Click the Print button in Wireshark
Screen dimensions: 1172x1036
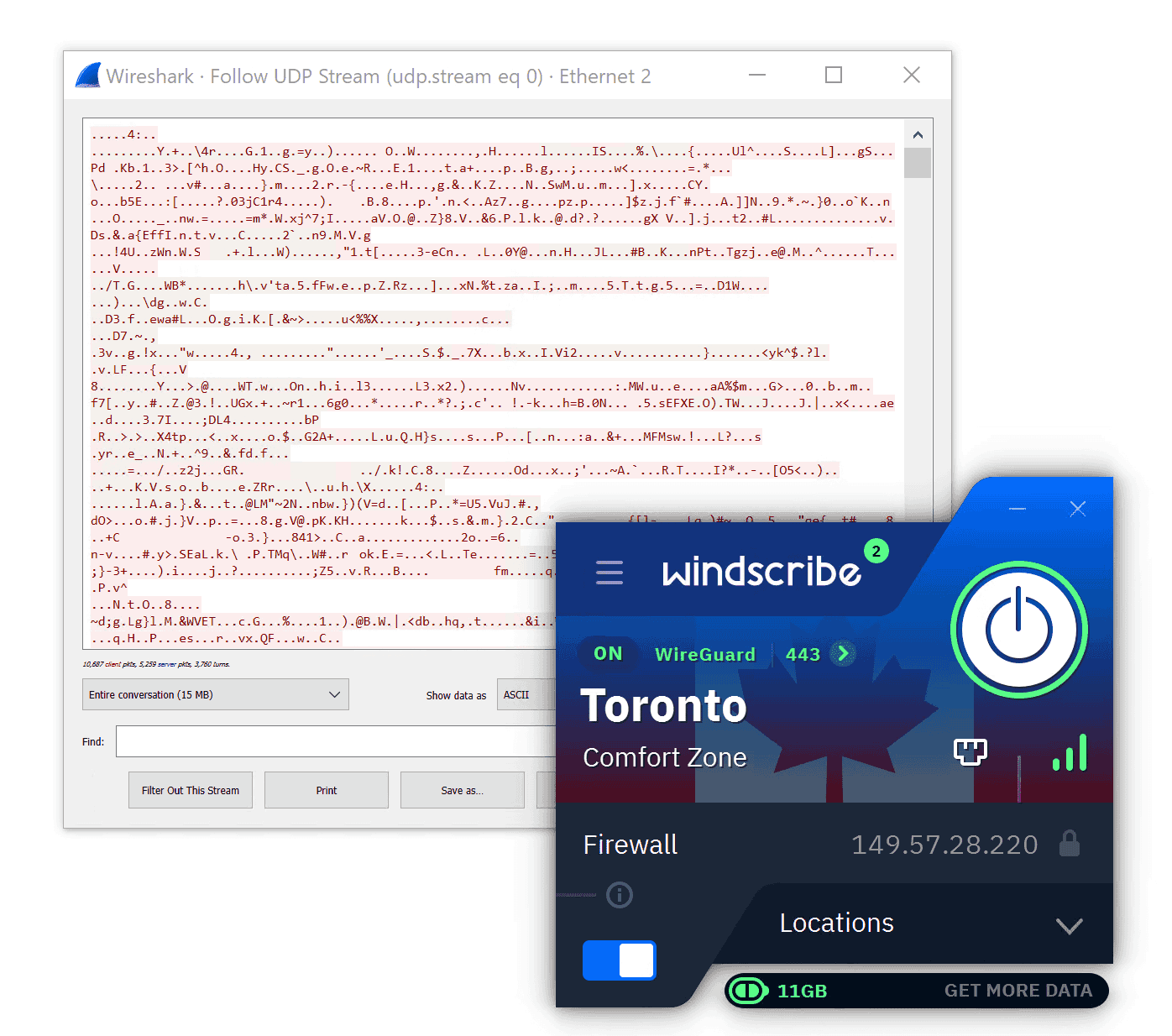[x=327, y=790]
